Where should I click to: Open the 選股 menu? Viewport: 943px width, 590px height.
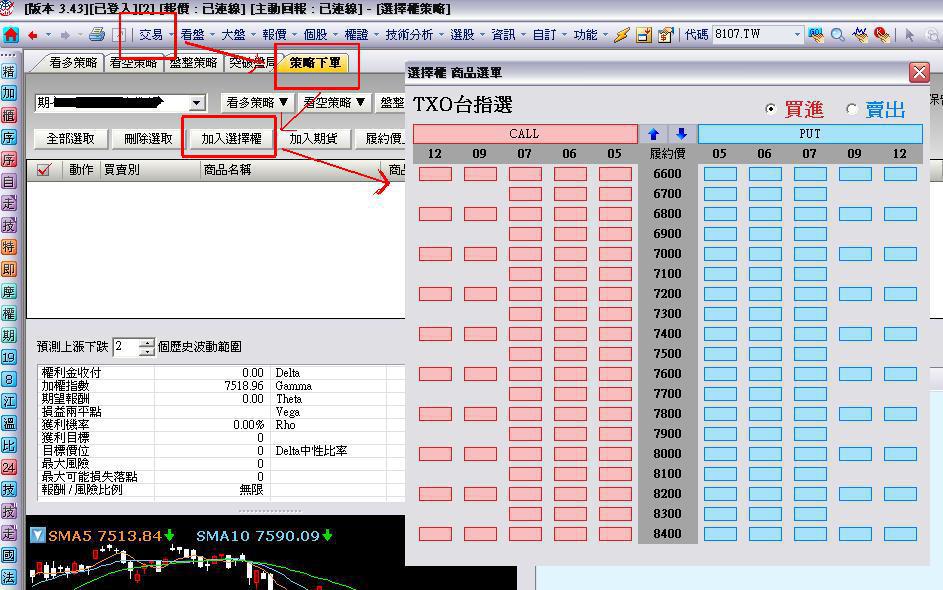point(462,35)
